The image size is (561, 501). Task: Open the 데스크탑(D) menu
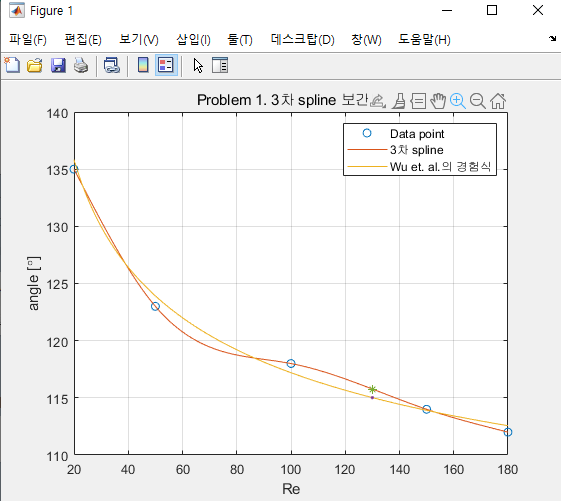[303, 39]
